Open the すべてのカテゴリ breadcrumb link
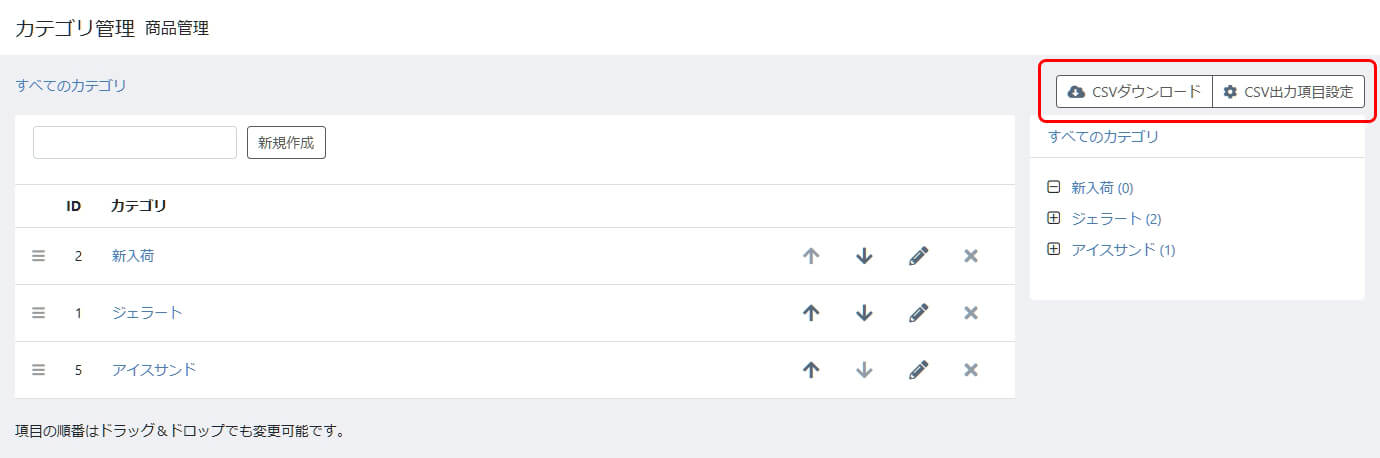Image resolution: width=1380 pixels, height=458 pixels. point(71,86)
